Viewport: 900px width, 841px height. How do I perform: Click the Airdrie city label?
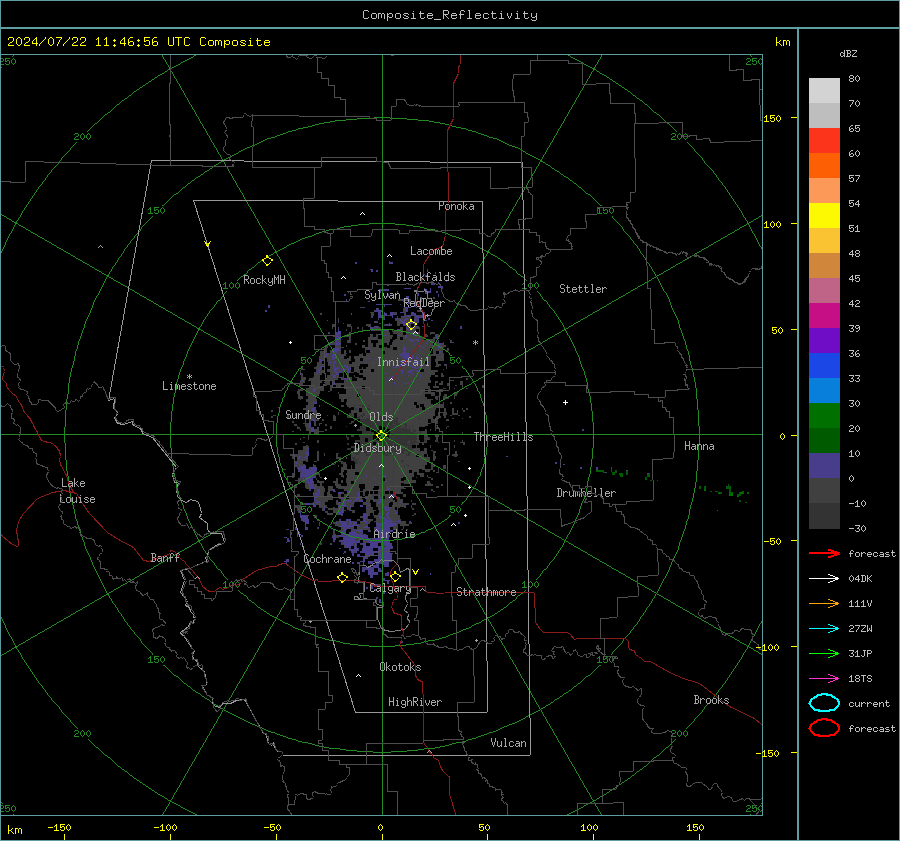click(x=394, y=534)
